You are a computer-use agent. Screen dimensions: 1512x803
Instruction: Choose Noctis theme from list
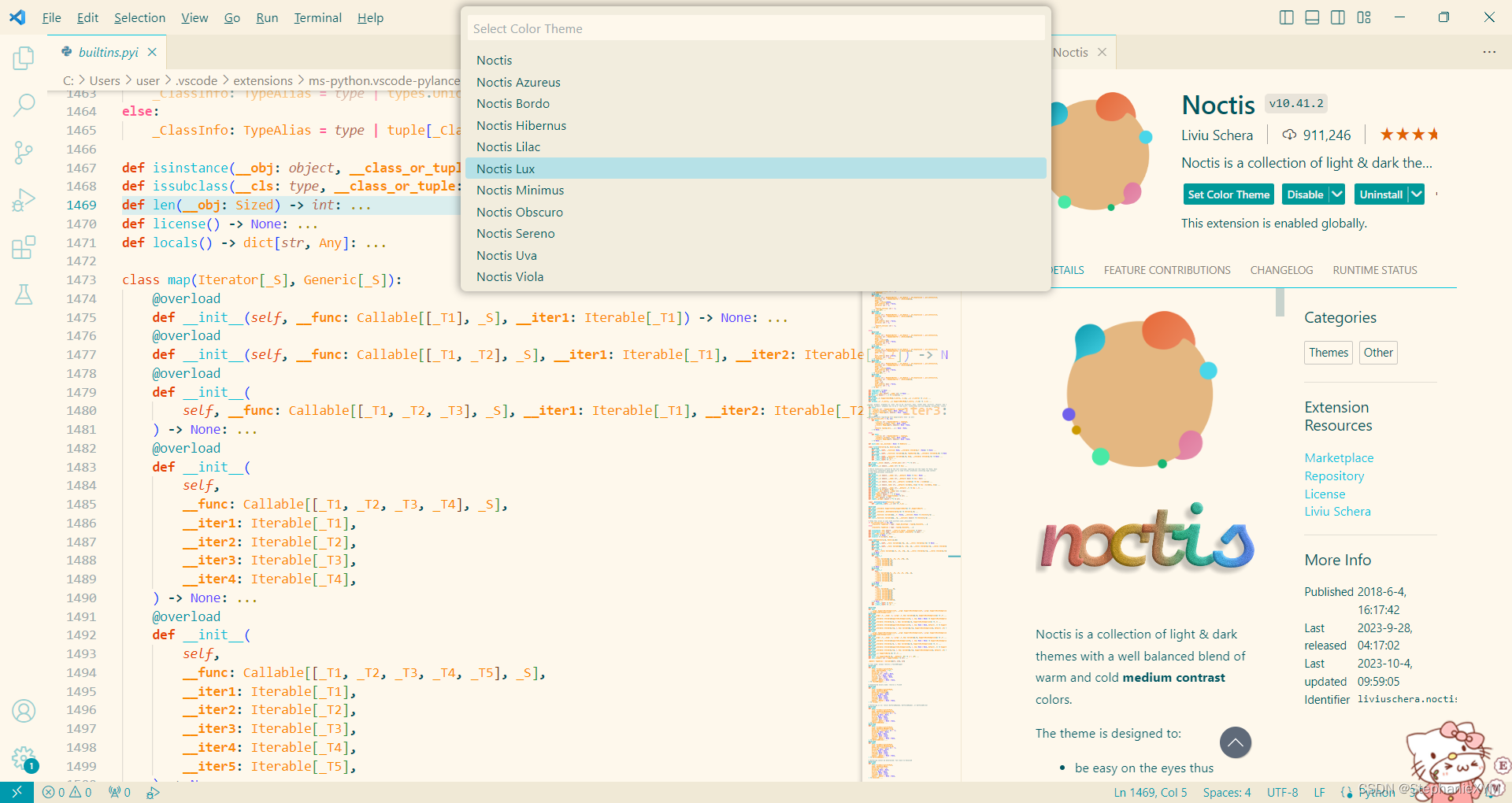tap(756, 61)
